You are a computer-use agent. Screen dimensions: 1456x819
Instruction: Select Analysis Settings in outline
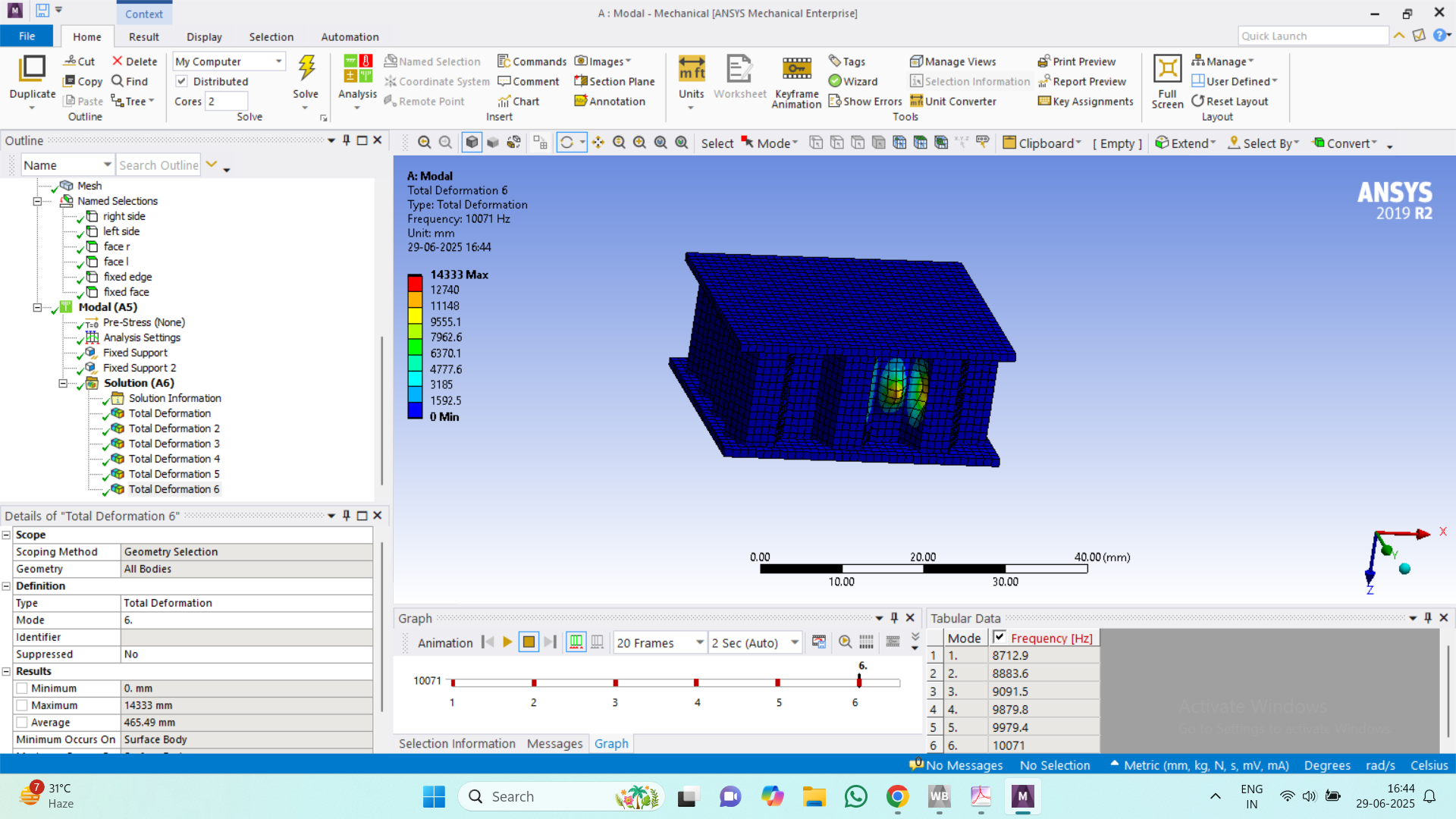(x=141, y=337)
